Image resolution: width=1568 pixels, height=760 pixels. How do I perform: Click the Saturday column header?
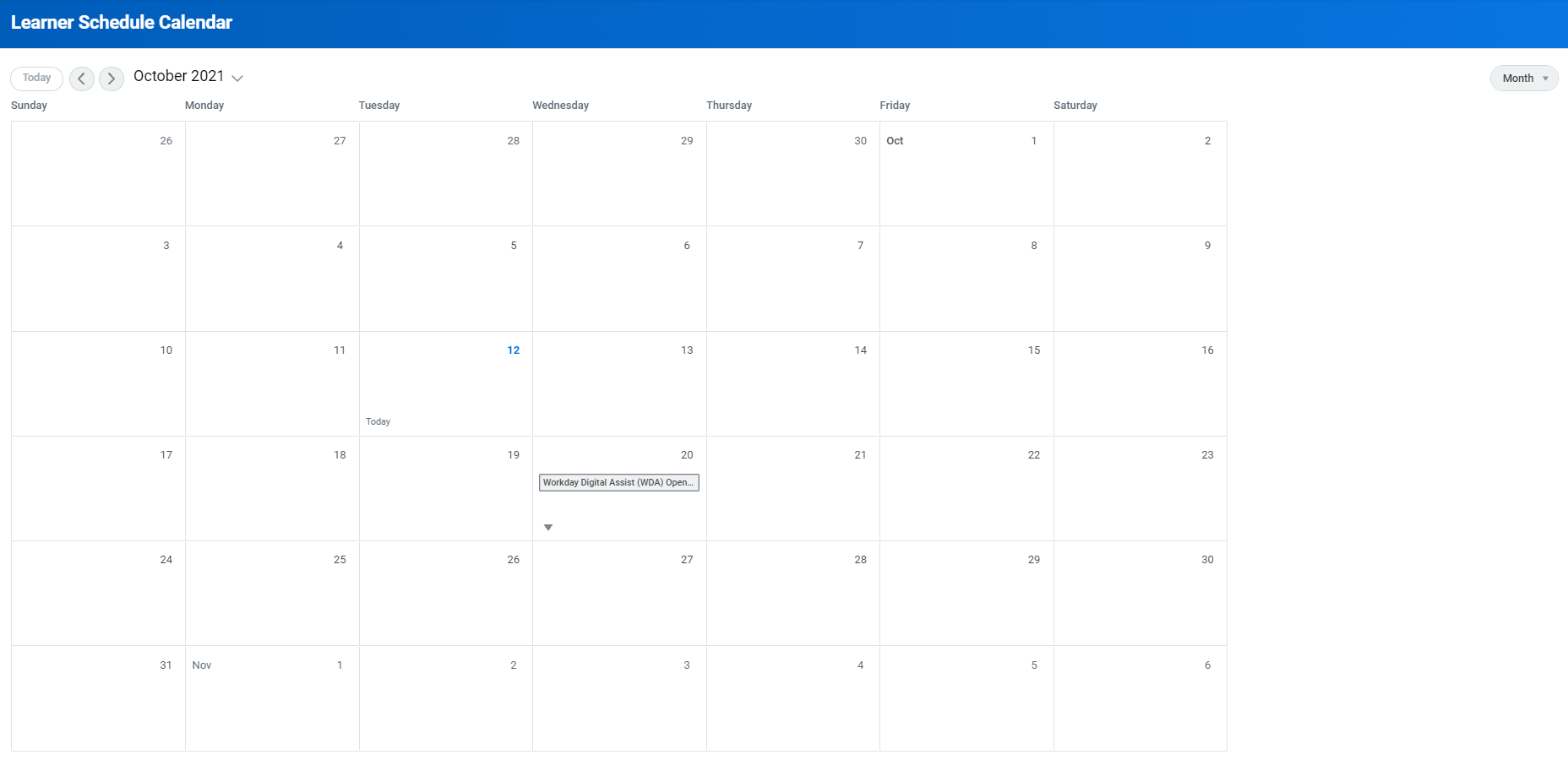1075,106
